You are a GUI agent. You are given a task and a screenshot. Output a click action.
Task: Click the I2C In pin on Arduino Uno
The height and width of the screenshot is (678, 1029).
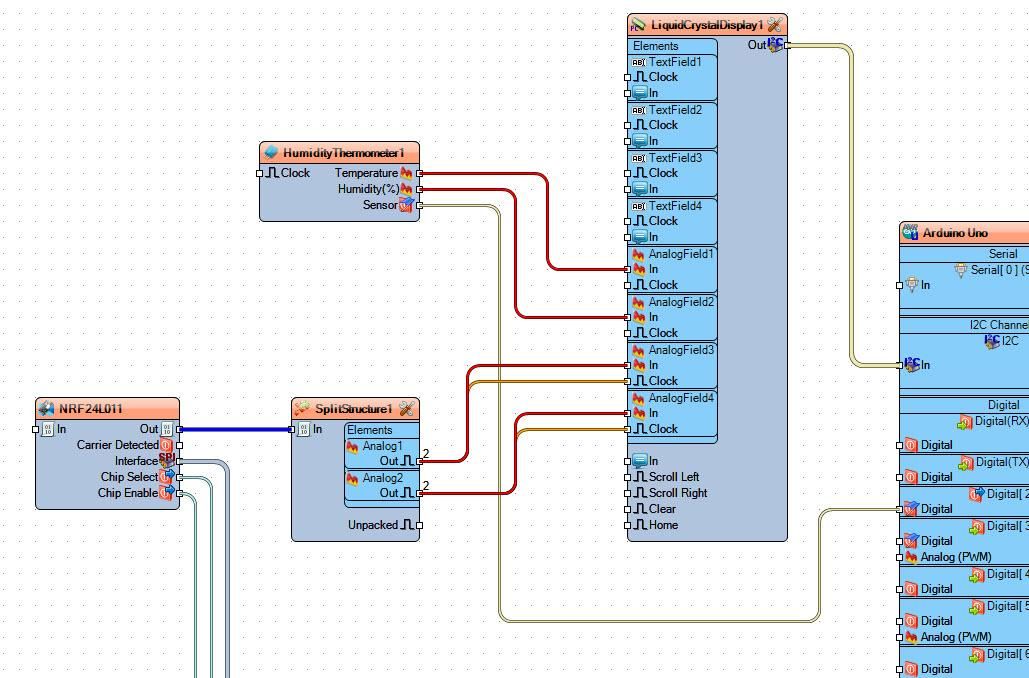tap(900, 365)
